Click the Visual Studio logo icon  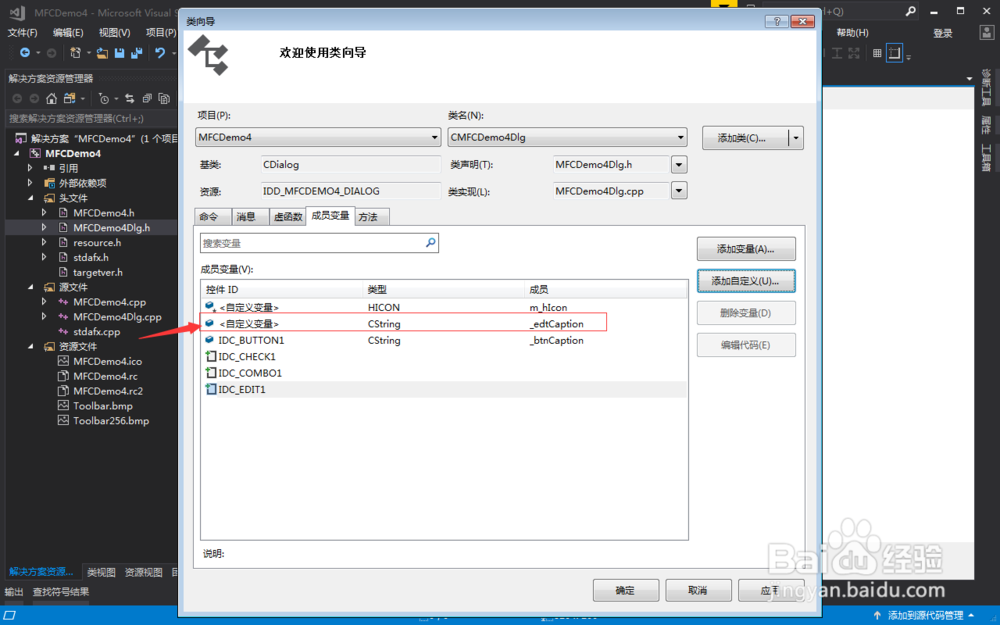(17, 12)
